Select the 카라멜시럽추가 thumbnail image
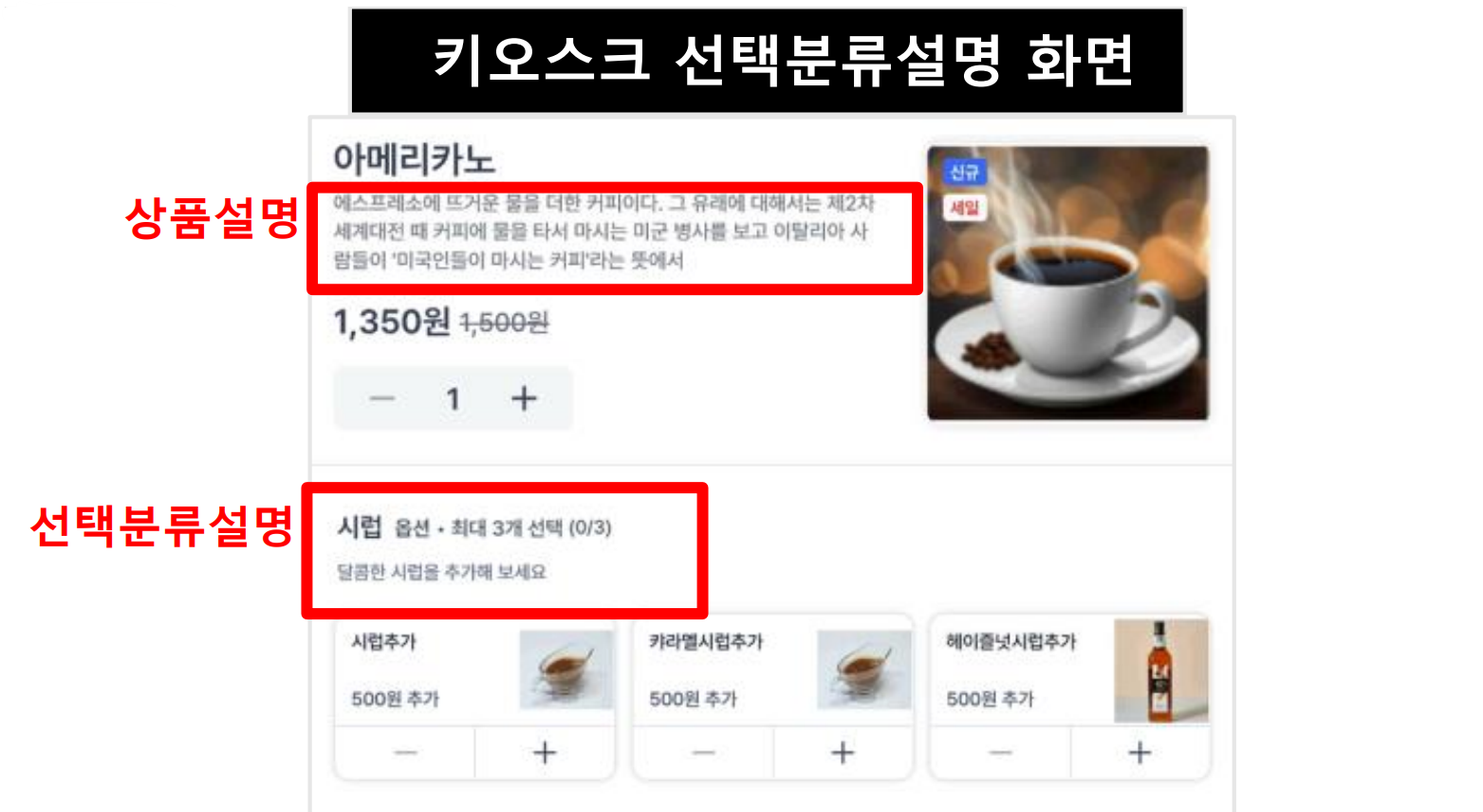 click(x=864, y=670)
